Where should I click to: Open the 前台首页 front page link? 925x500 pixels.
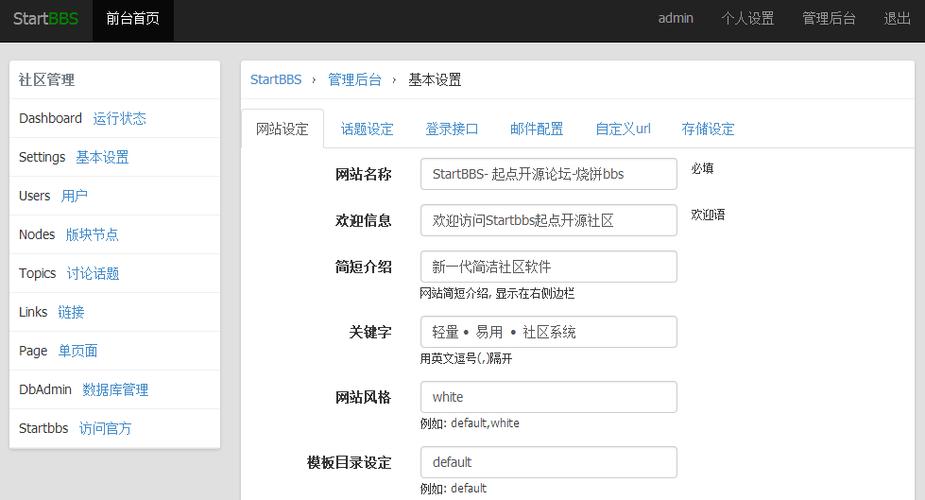pyautogui.click(x=133, y=19)
